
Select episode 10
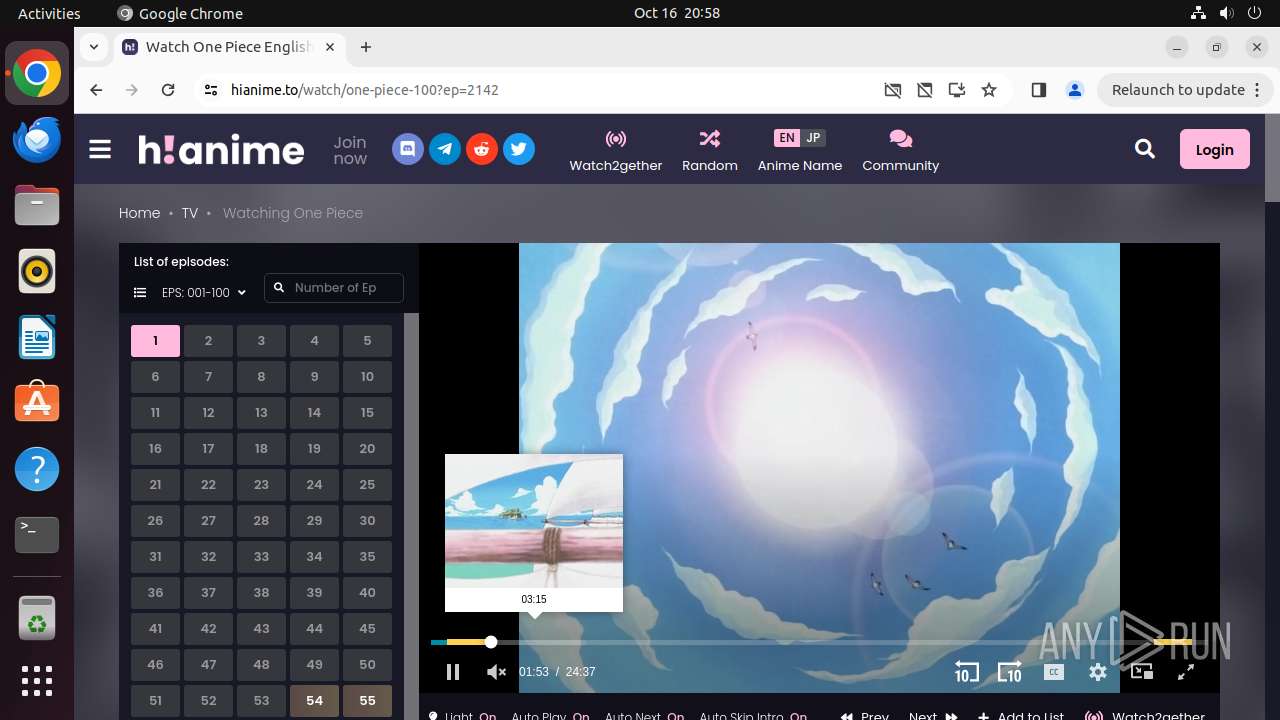coord(367,377)
